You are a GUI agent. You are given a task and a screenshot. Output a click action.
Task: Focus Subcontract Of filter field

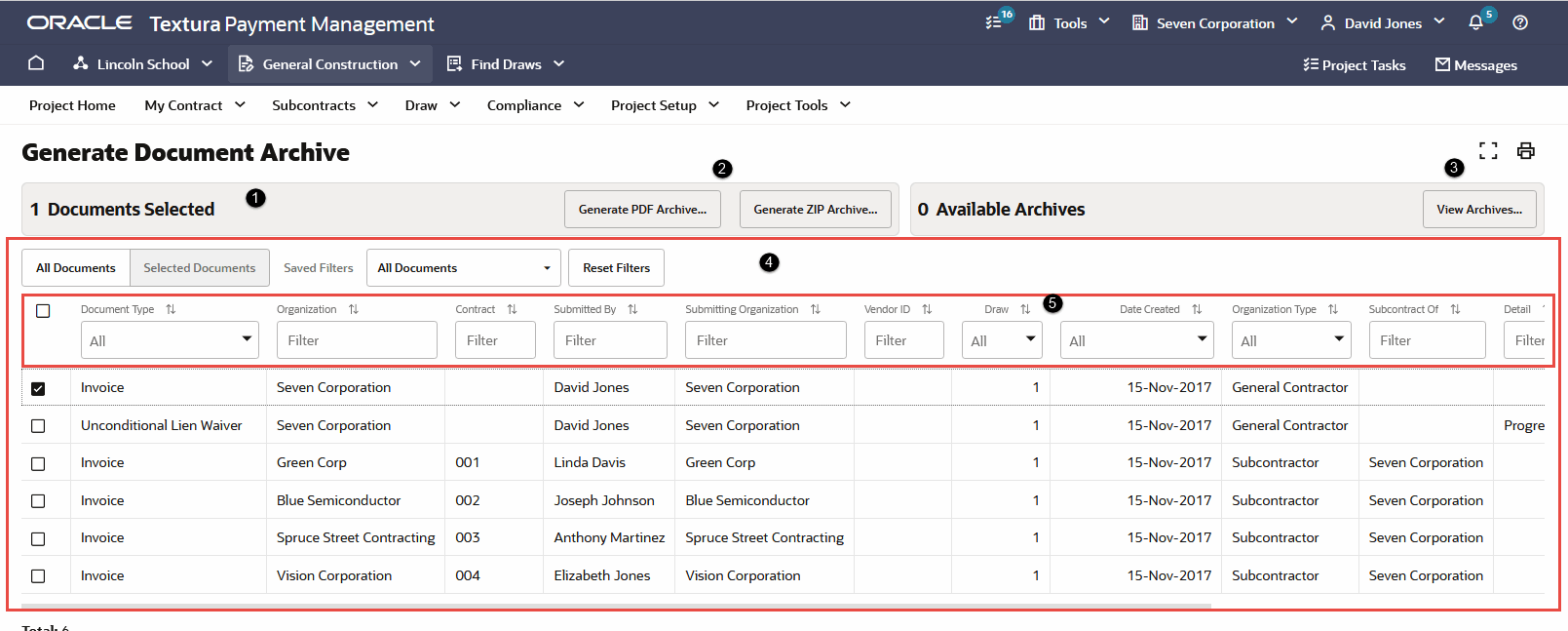[x=1427, y=340]
